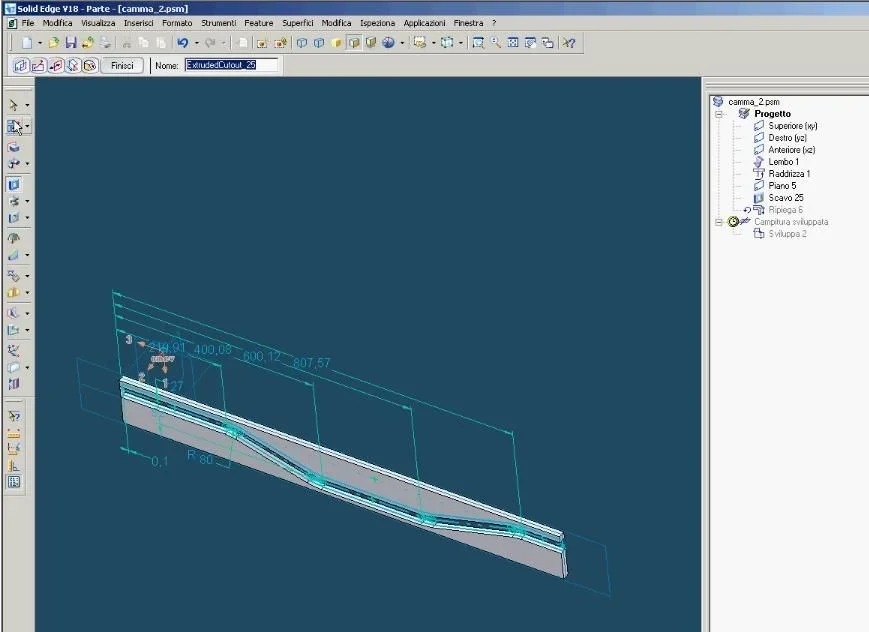Screen dimensions: 869x632
Task: Click the Fit view icon
Action: coord(513,43)
